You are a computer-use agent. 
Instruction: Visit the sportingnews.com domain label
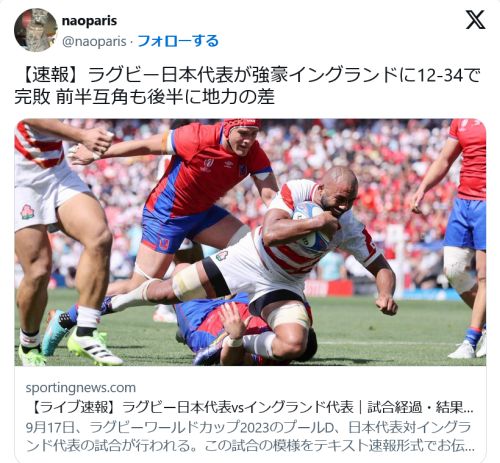(81, 388)
